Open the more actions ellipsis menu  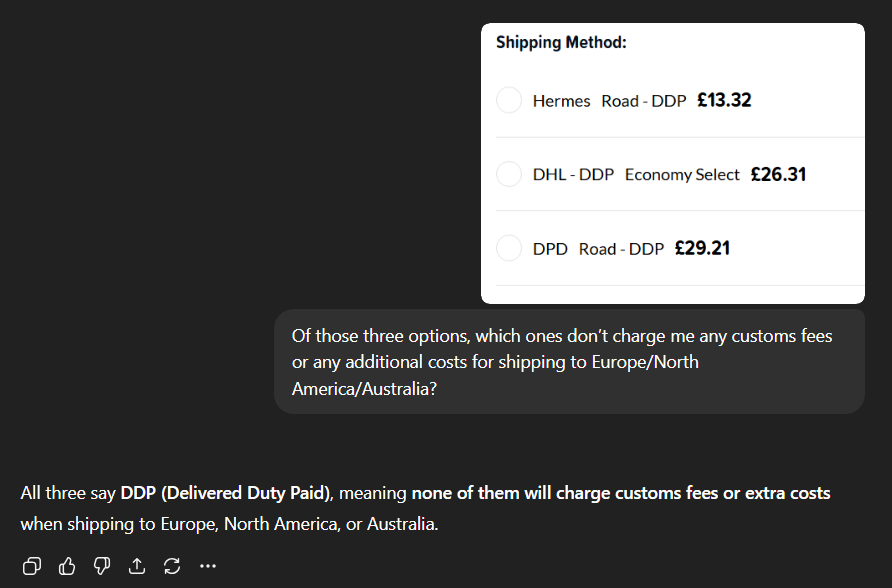[208, 566]
